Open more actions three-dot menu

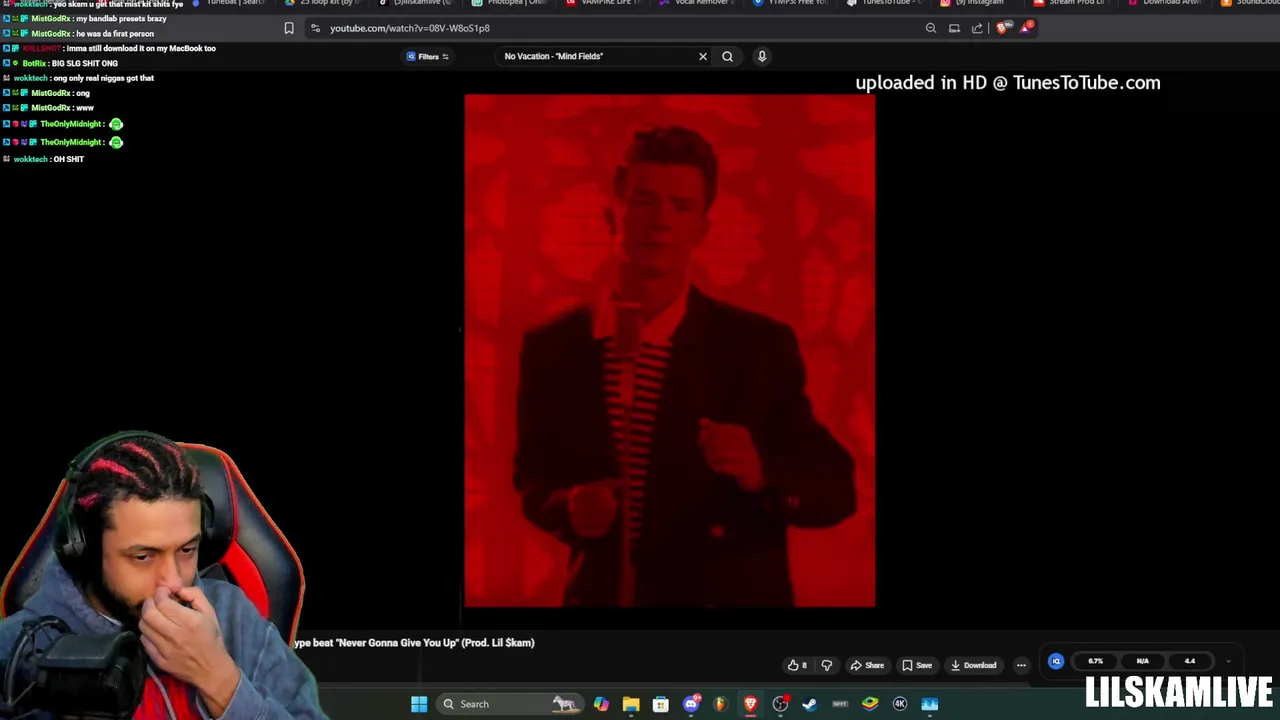pyautogui.click(x=1021, y=665)
